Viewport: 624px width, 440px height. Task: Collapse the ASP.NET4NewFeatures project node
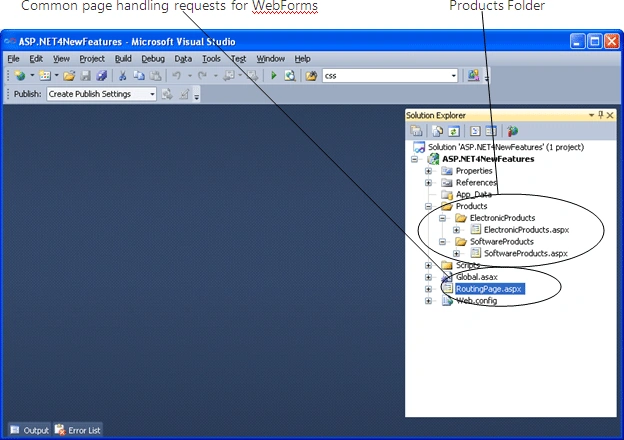coord(414,159)
